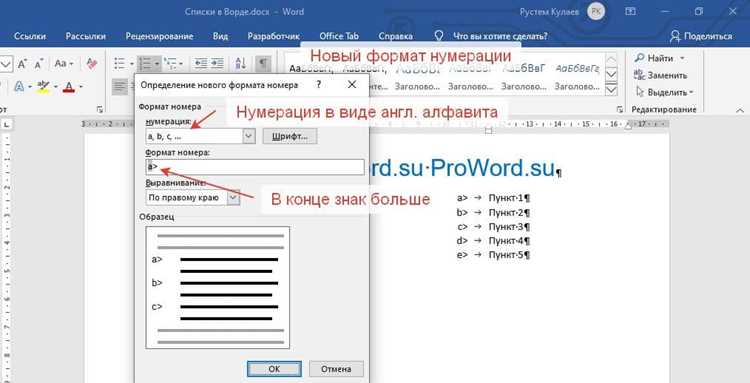
Task: Confirm the dialog with OK
Action: 274,369
